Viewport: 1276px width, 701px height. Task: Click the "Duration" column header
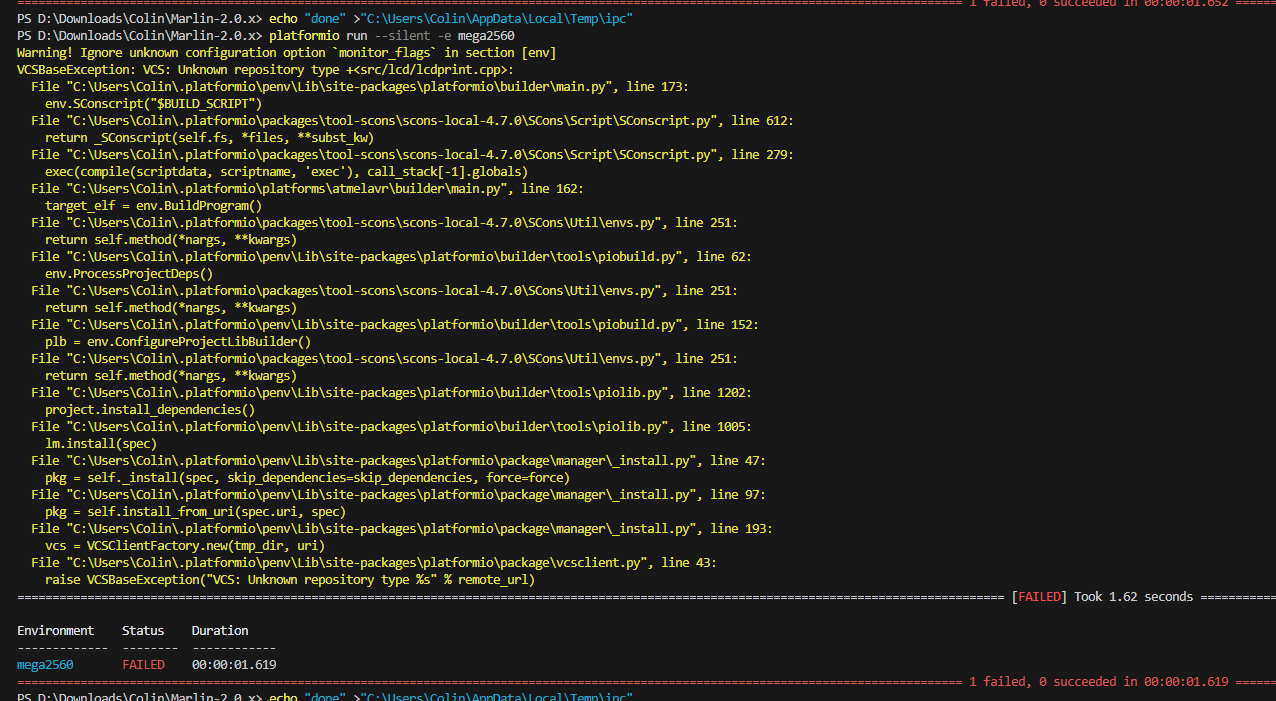click(220, 630)
